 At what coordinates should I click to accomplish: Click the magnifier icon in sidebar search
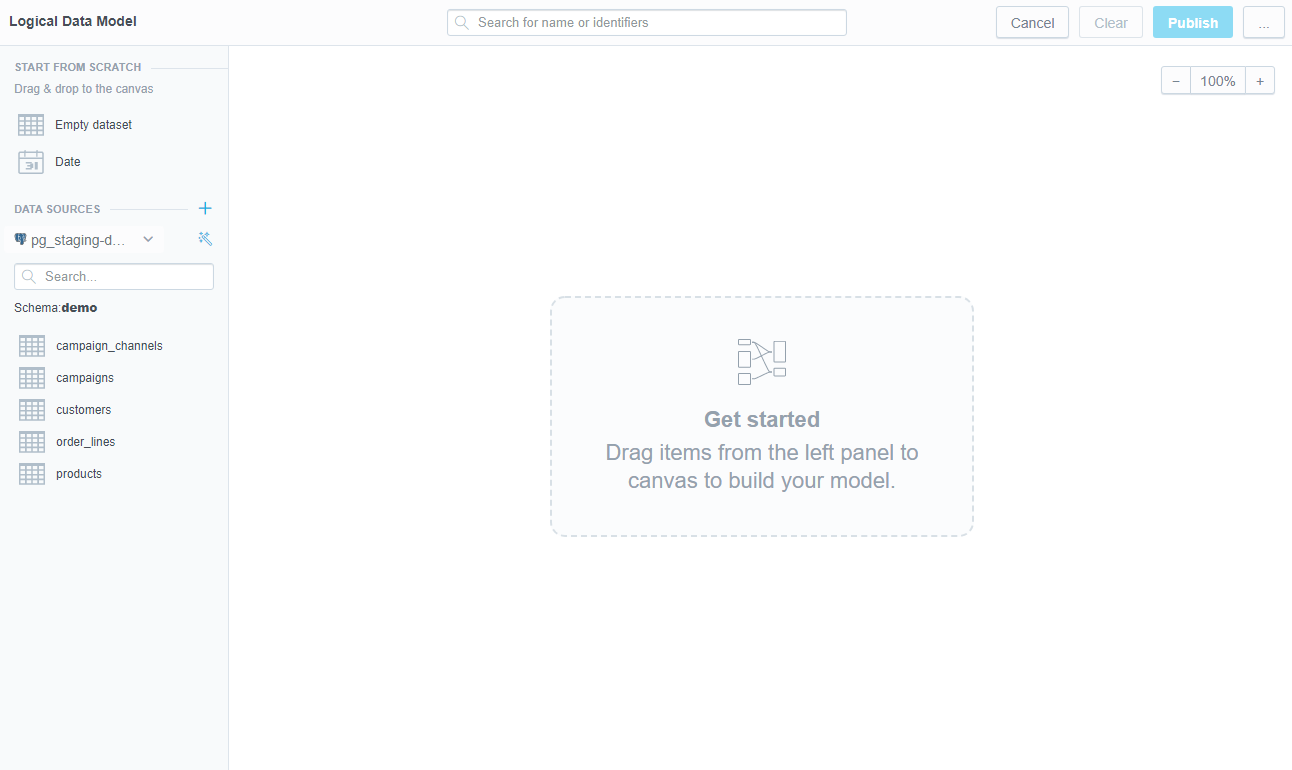click(29, 277)
